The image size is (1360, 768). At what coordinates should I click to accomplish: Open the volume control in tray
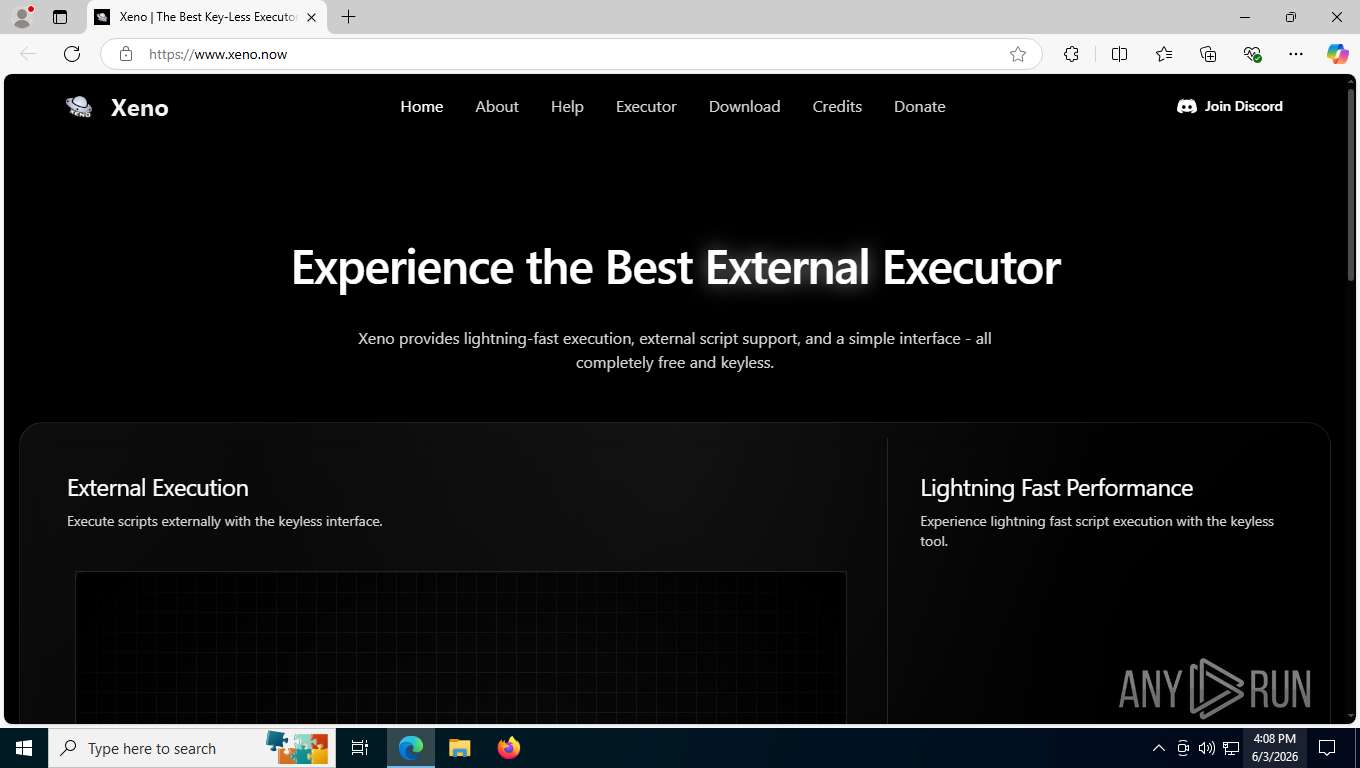(x=1207, y=748)
